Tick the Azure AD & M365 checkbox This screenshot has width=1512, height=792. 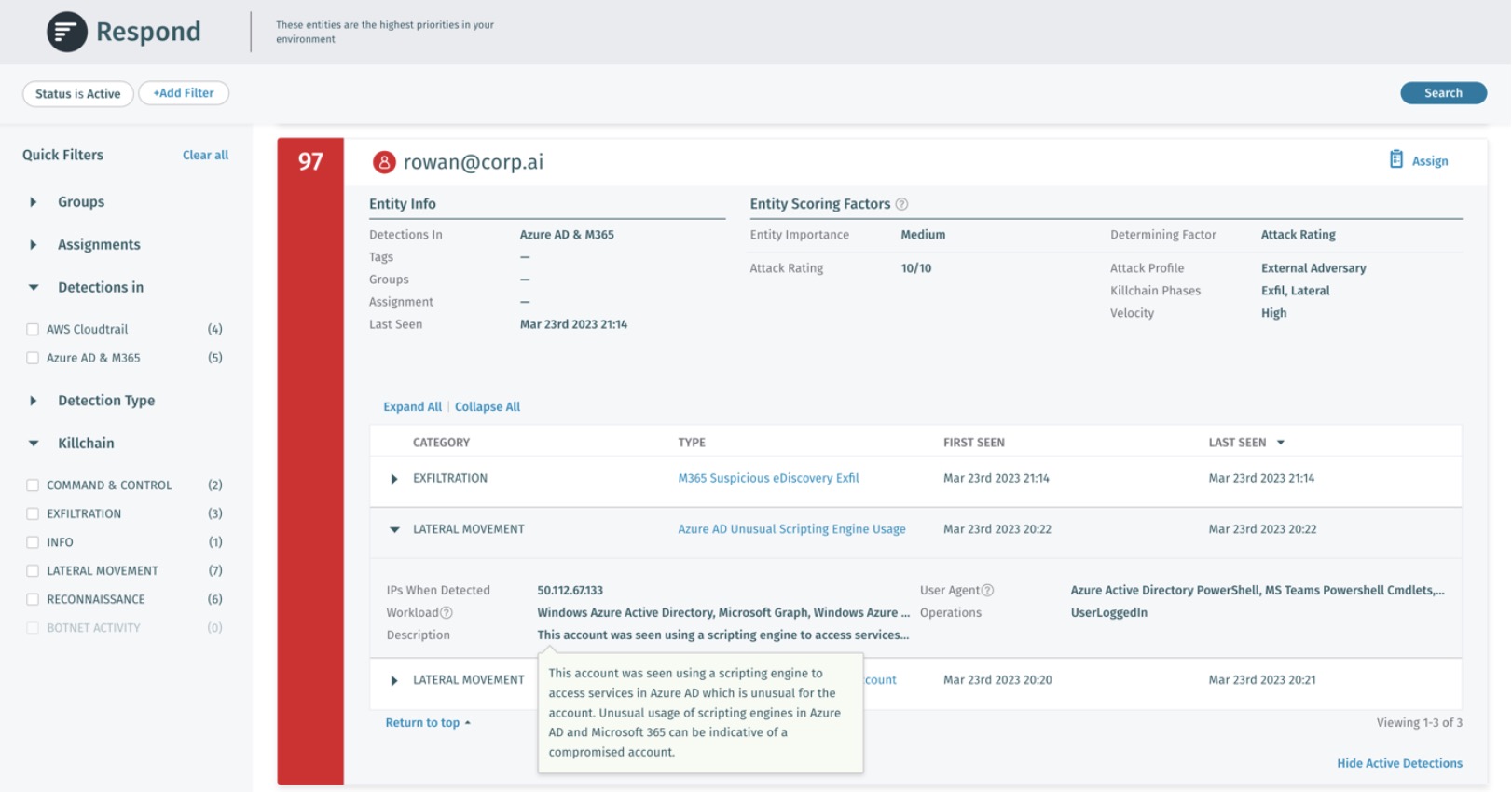[33, 358]
